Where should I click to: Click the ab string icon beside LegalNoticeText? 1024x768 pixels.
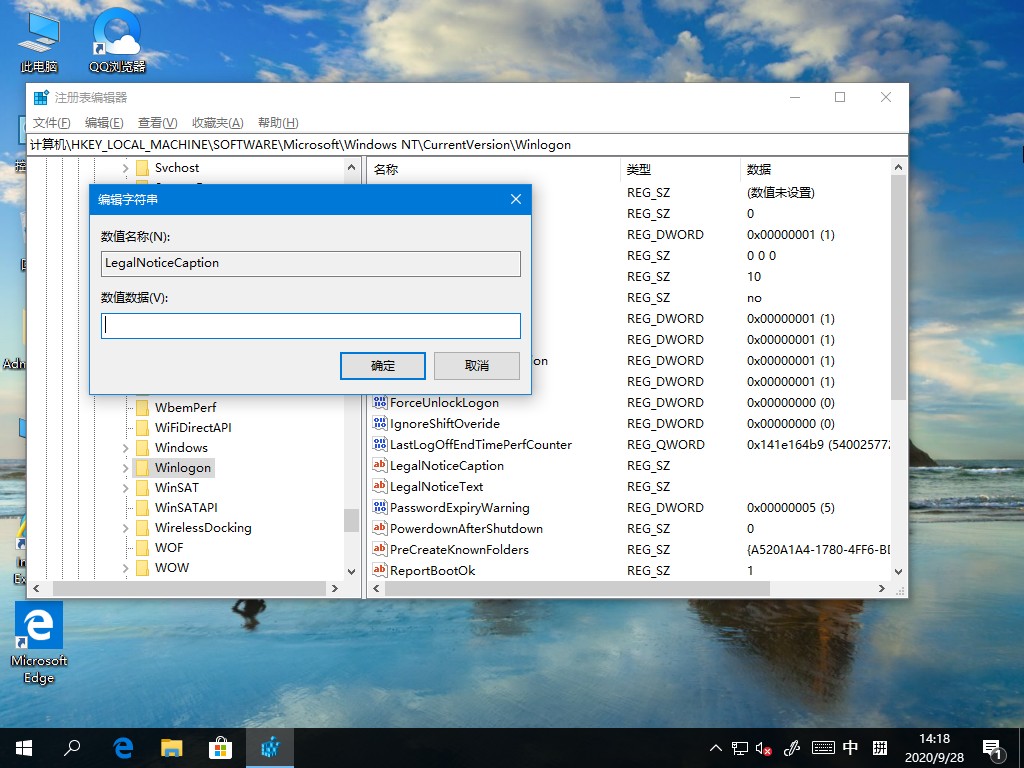382,487
